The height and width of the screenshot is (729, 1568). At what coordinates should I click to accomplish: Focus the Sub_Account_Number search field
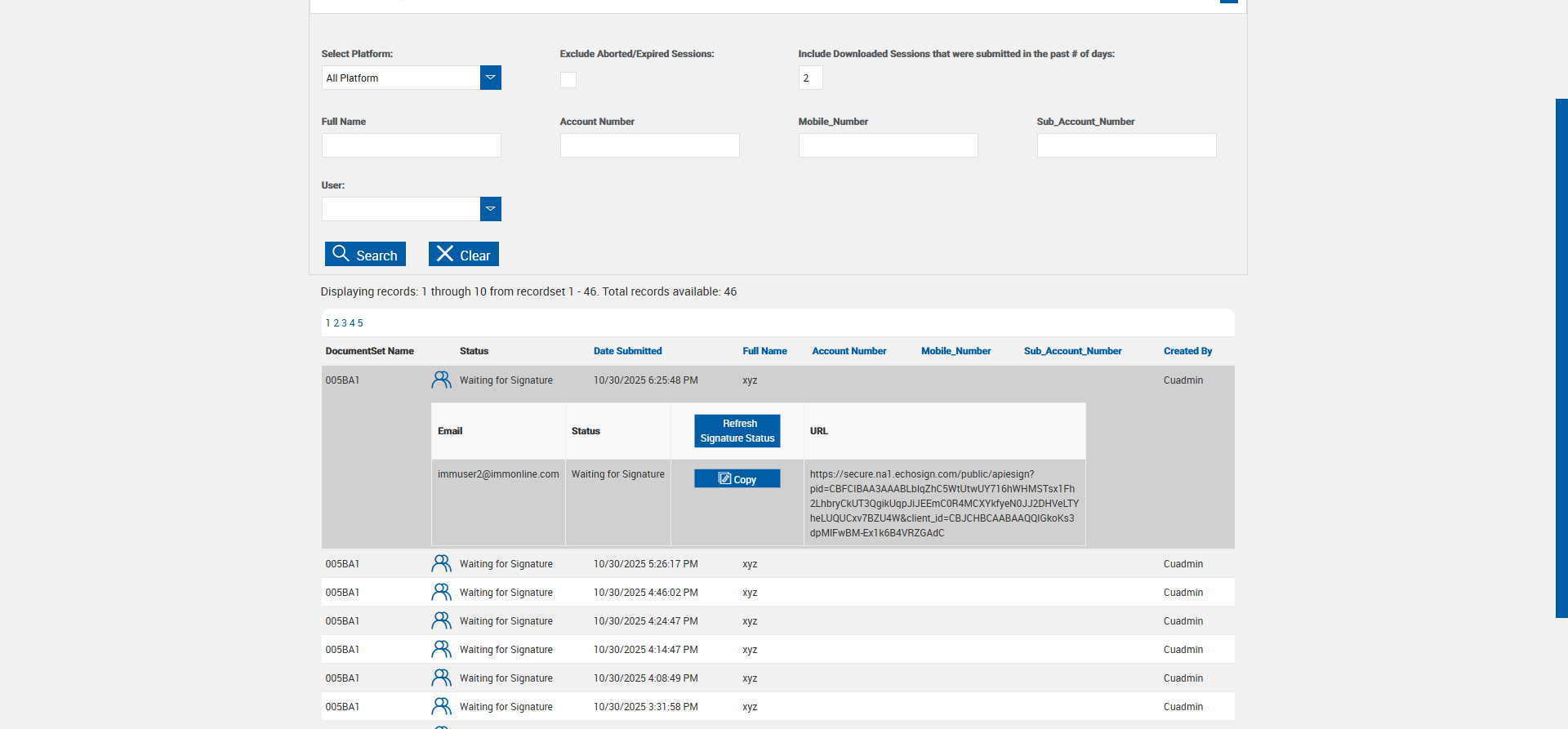(1126, 145)
